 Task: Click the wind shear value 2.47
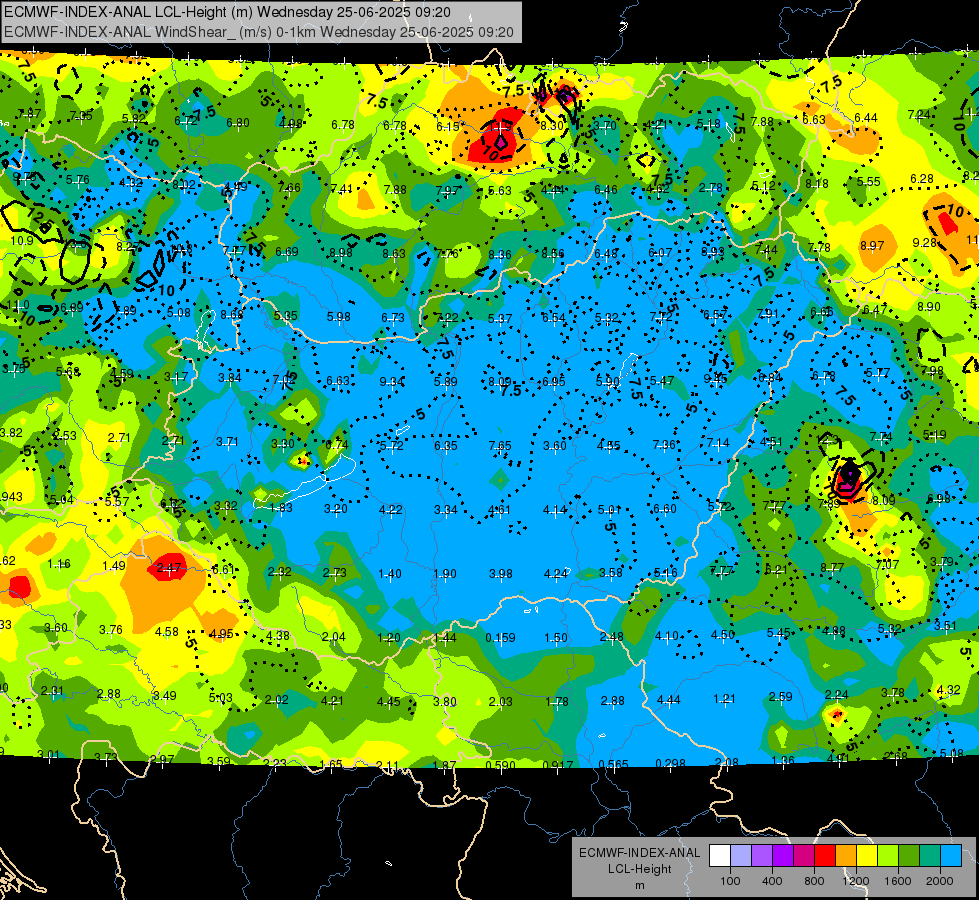[169, 568]
